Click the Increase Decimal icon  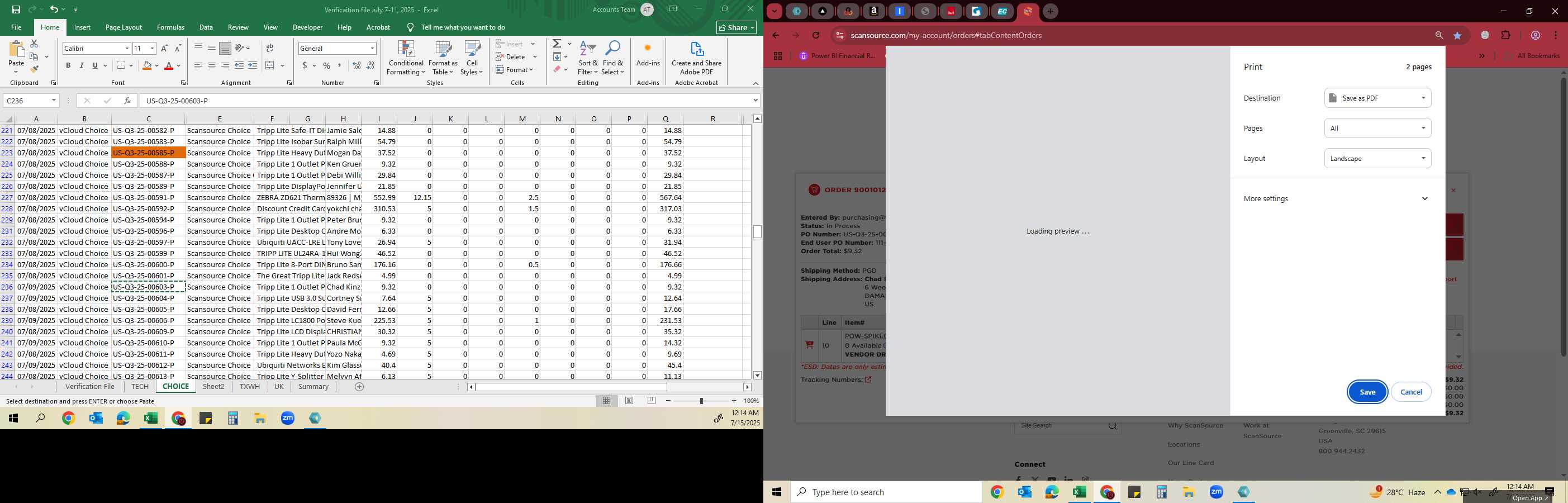(x=357, y=65)
